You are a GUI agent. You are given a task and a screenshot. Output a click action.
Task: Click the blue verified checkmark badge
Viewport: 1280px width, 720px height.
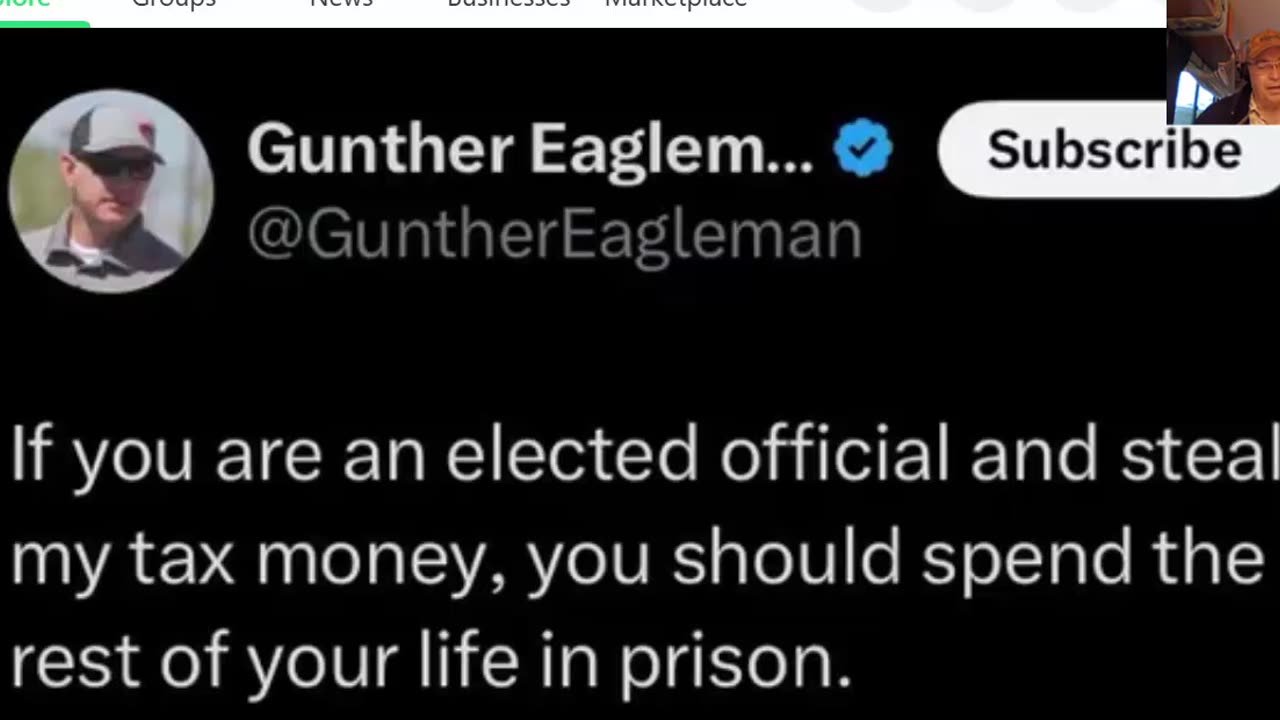click(x=863, y=148)
